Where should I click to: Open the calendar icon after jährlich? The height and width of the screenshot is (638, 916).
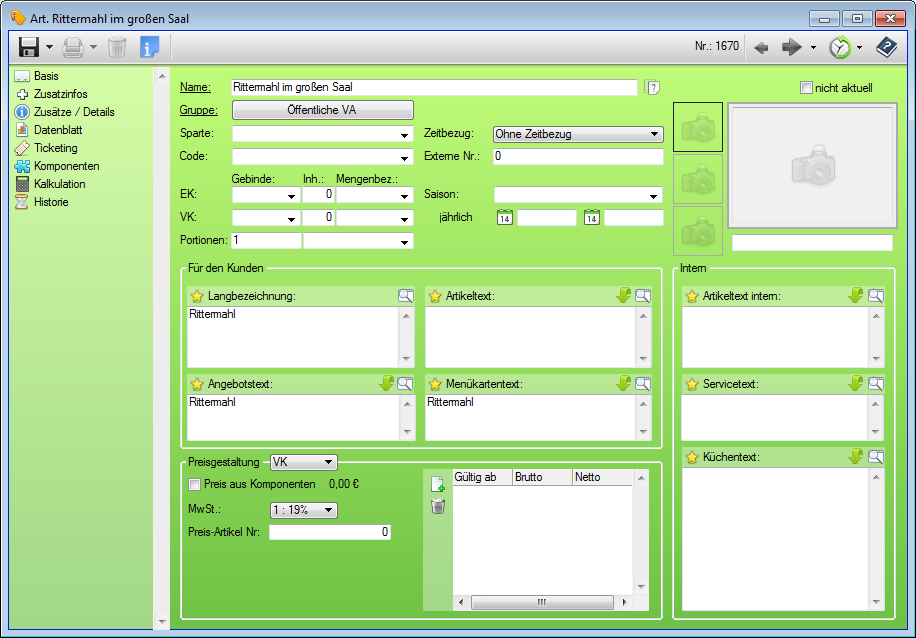tap(505, 218)
